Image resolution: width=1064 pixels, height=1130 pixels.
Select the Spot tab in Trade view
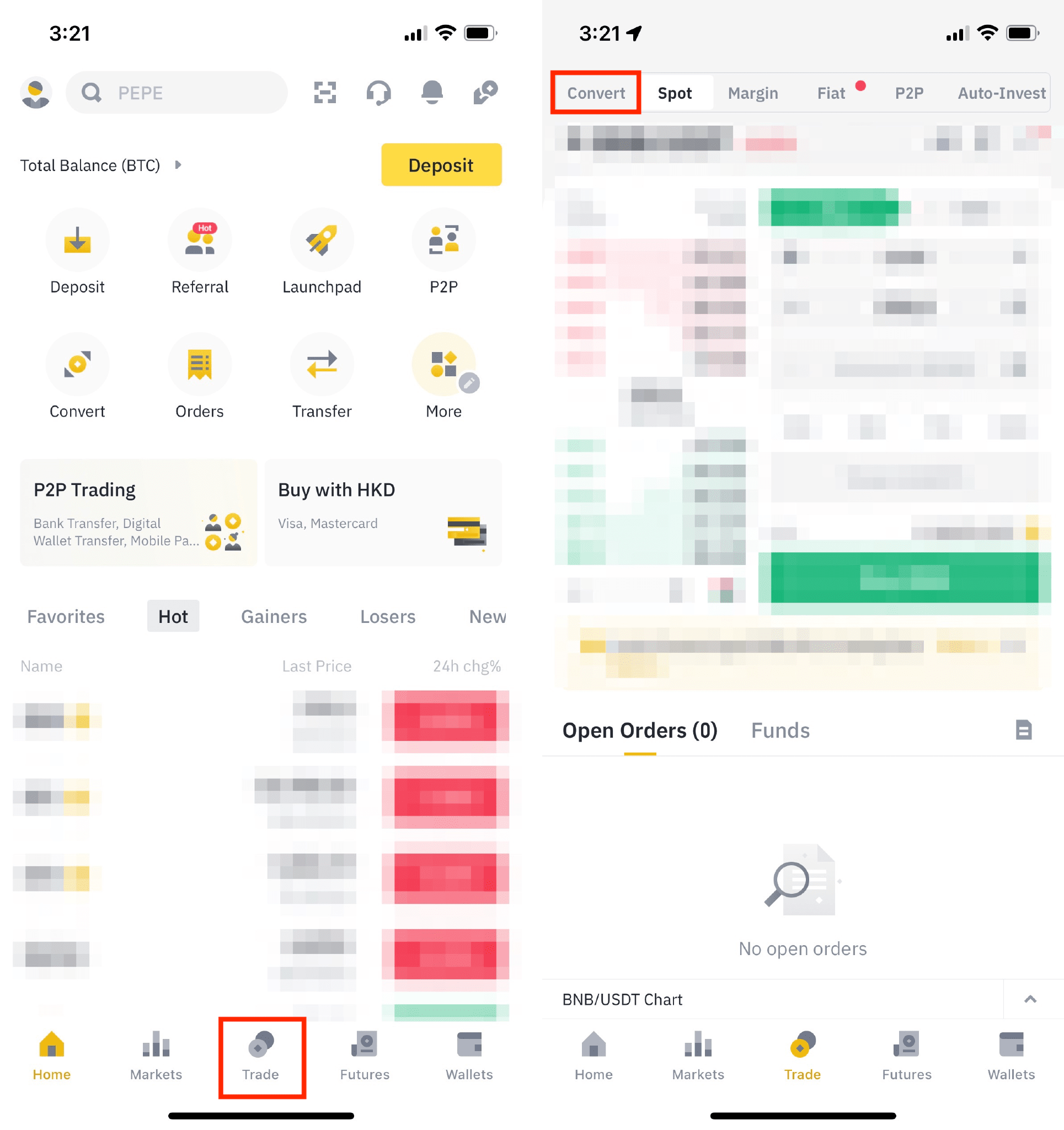(676, 93)
